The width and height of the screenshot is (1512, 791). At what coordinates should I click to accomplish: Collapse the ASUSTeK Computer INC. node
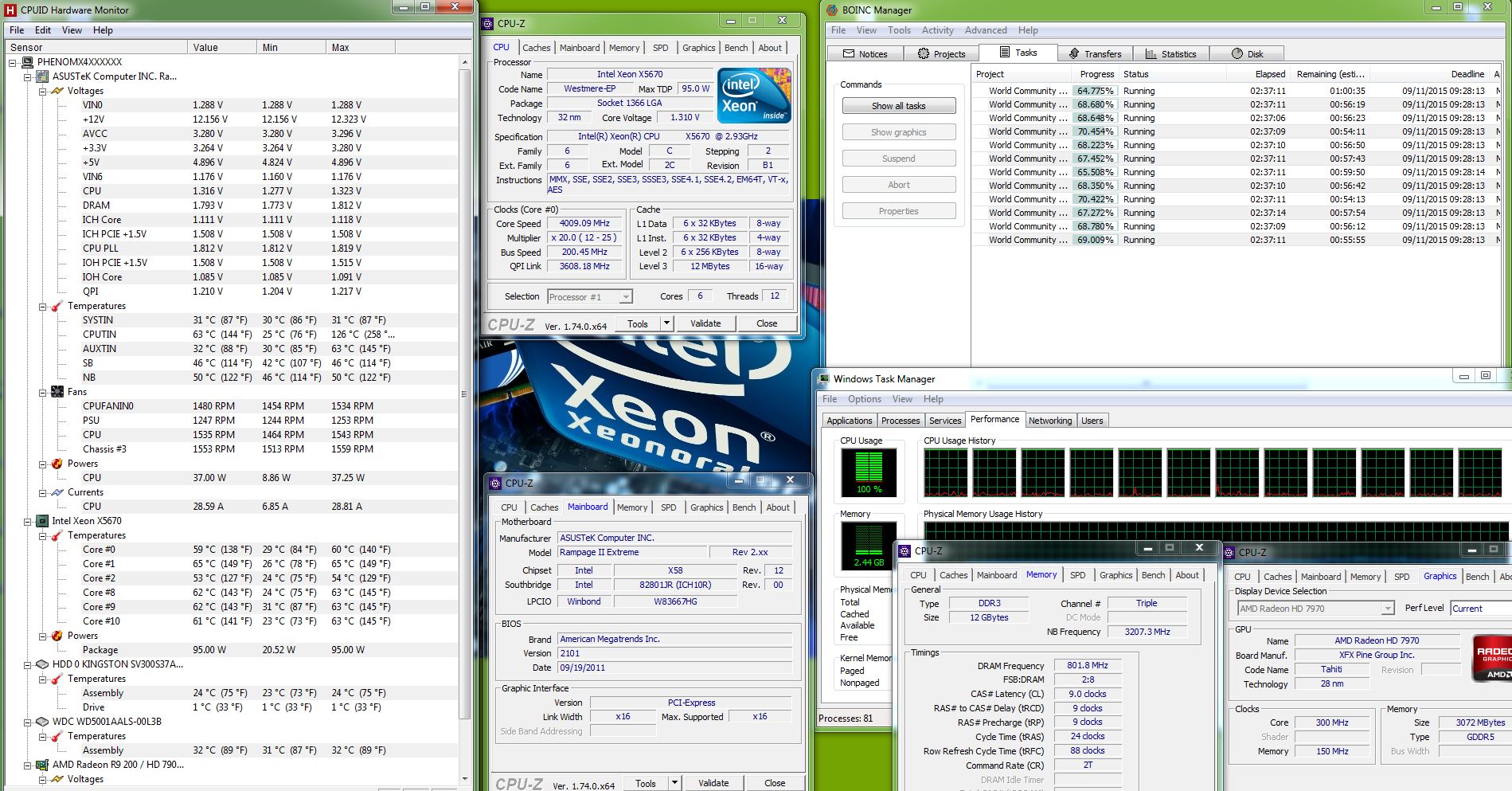tap(28, 76)
